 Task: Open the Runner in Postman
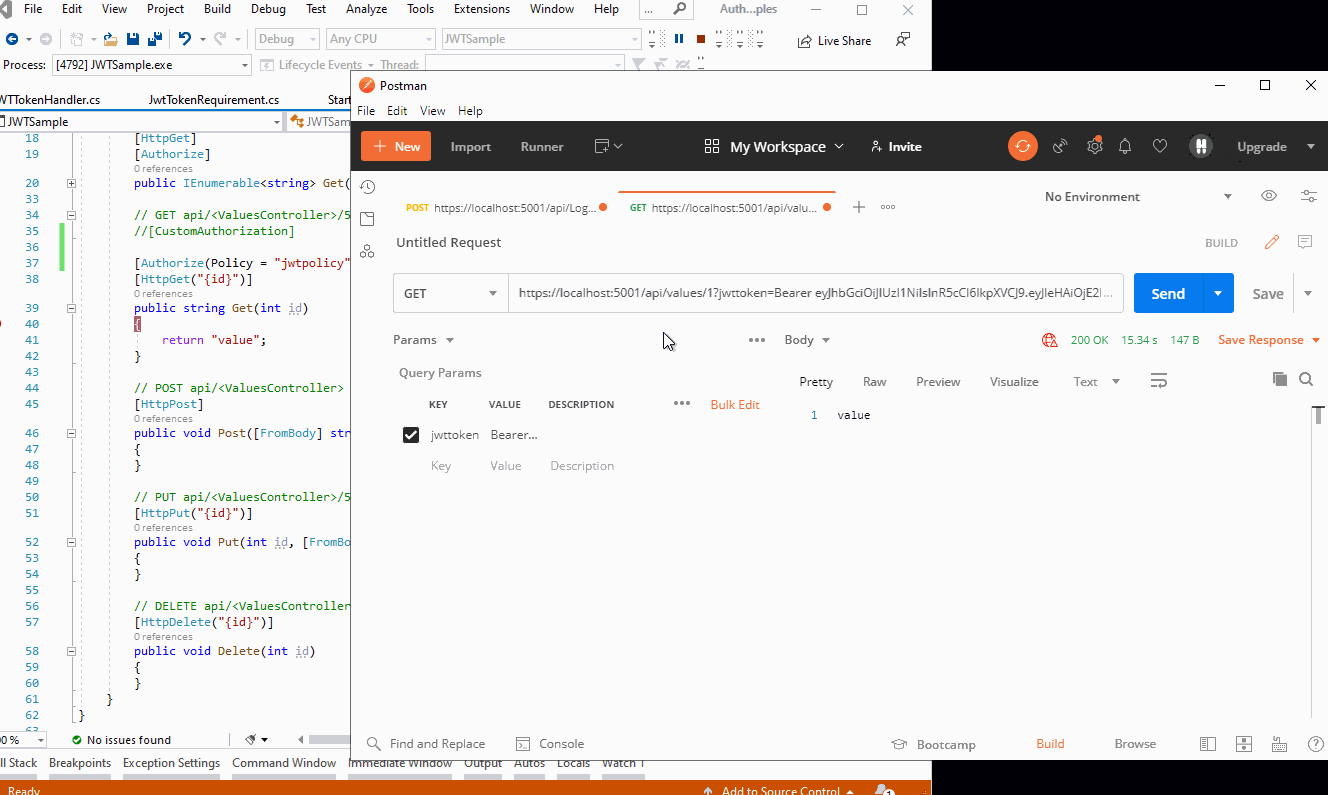click(542, 146)
